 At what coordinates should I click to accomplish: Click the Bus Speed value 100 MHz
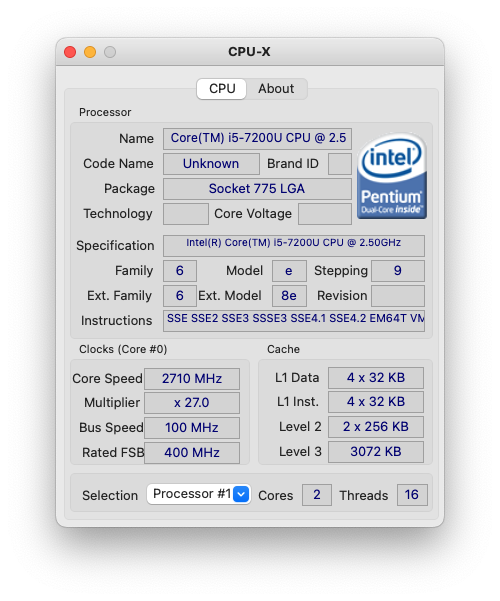coord(192,428)
